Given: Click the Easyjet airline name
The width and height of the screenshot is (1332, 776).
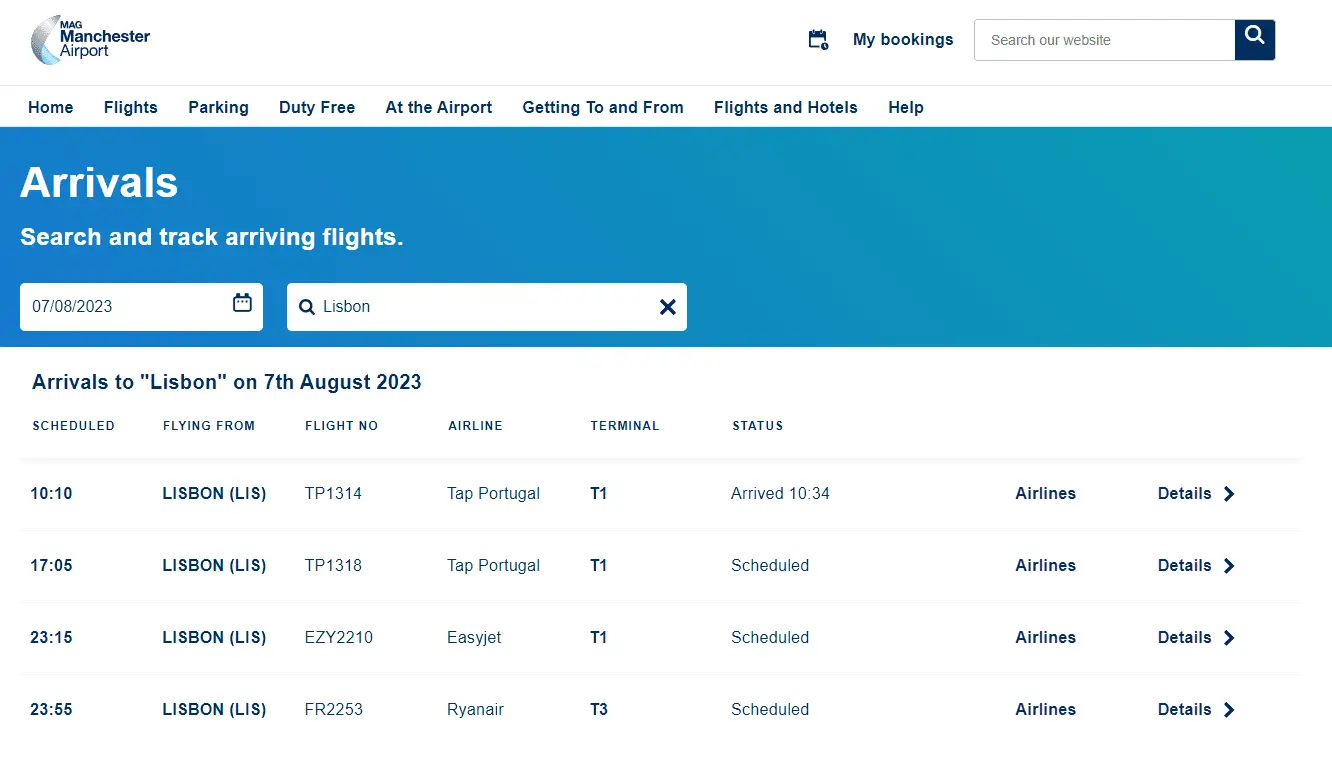Looking at the screenshot, I should tap(474, 638).
